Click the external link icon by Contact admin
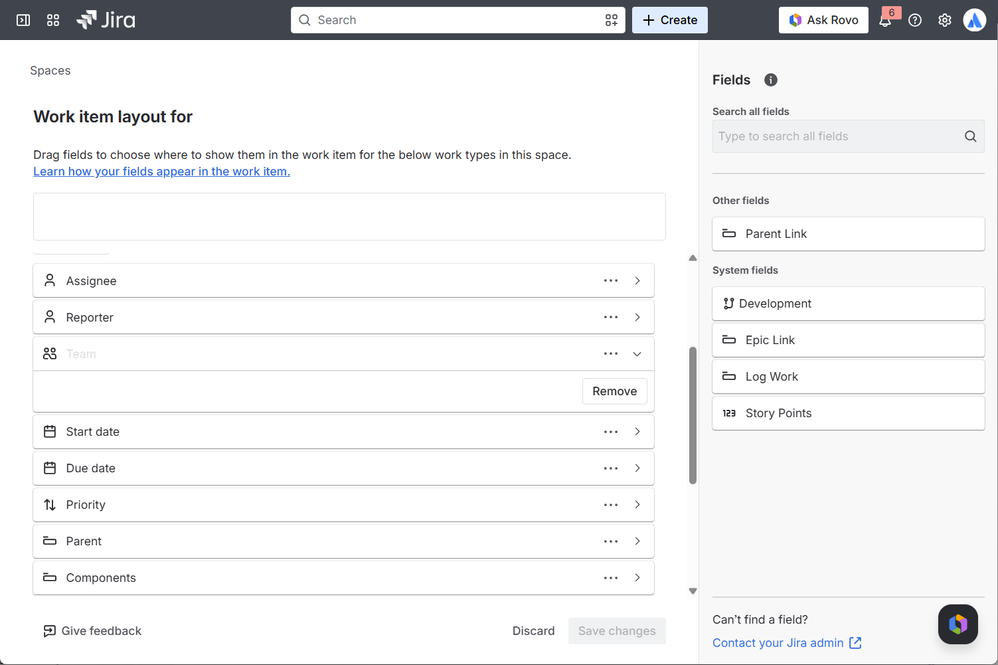Image resolution: width=998 pixels, height=665 pixels. 855,643
